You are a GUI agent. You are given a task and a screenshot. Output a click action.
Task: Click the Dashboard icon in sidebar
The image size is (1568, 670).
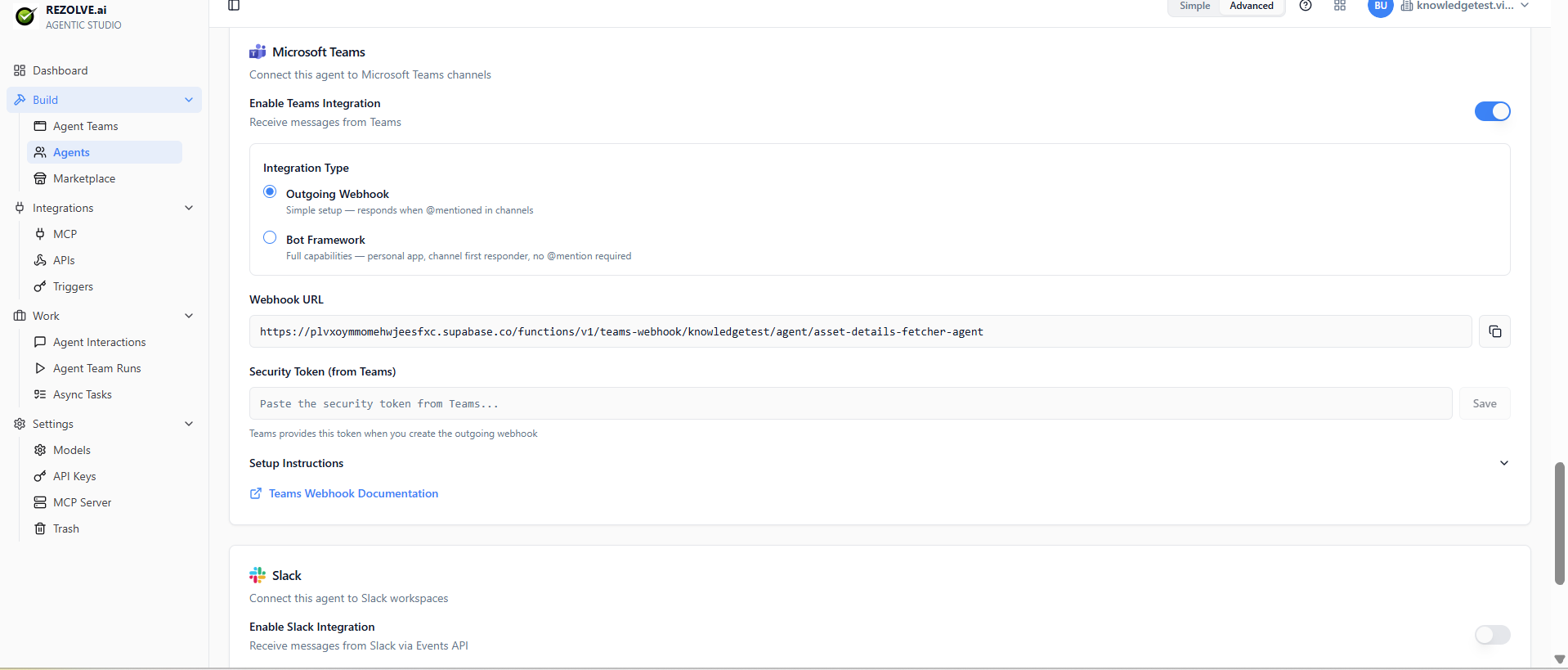click(20, 70)
